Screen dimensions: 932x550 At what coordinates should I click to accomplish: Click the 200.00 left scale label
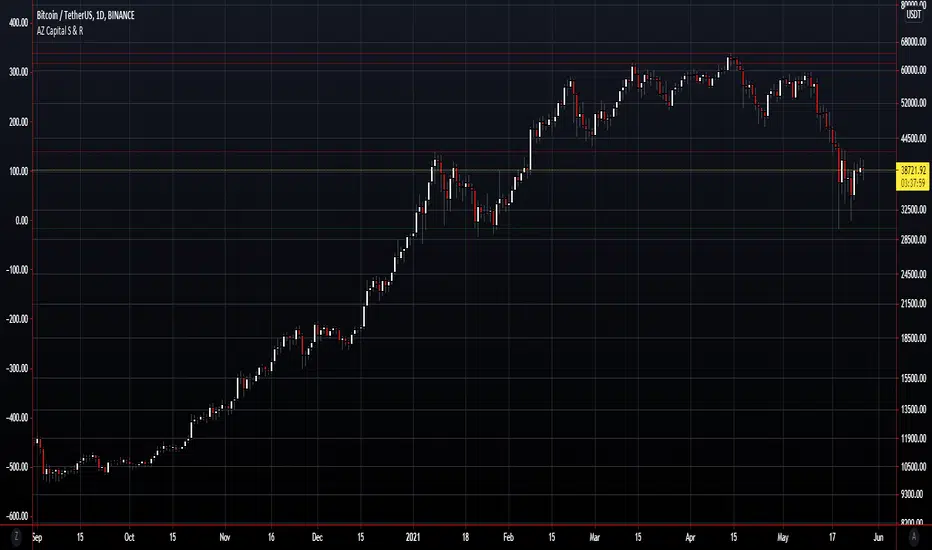tap(18, 122)
